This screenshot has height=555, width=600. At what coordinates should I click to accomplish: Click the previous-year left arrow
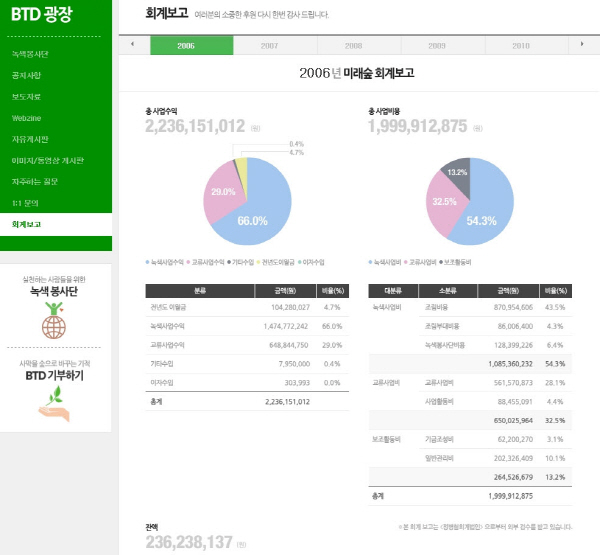(x=133, y=45)
